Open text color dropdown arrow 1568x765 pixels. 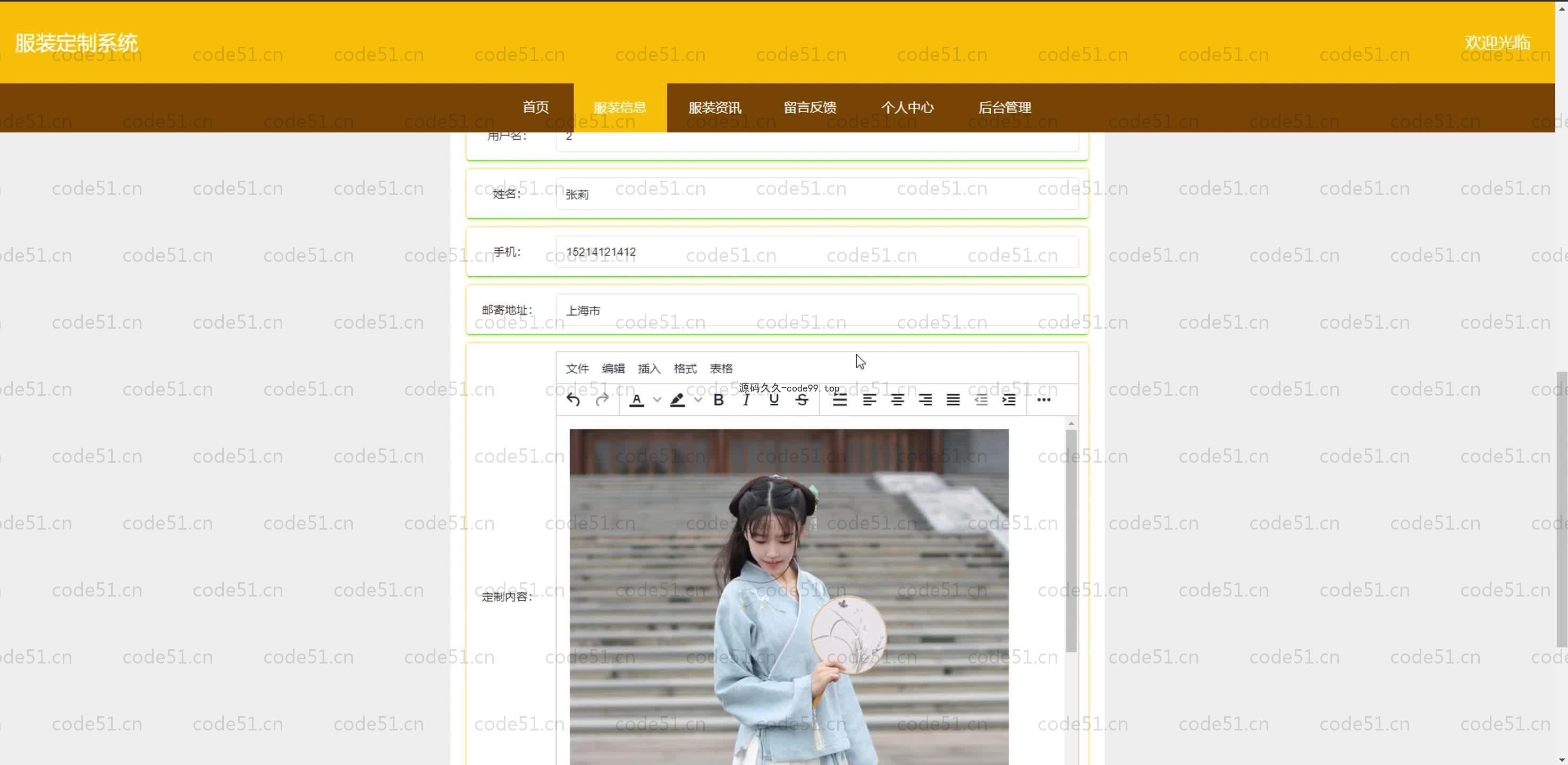coord(657,400)
